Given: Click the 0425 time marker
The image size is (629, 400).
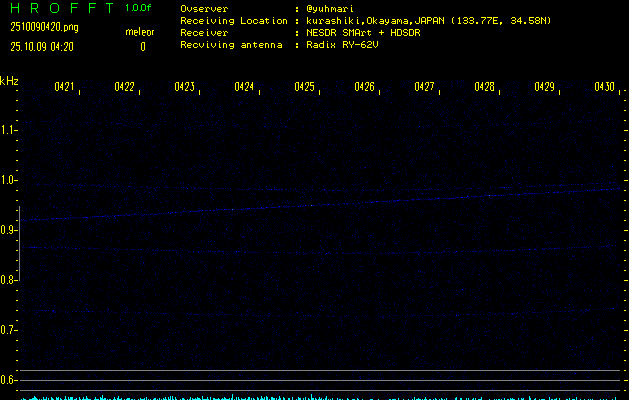Looking at the screenshot, I should tap(304, 88).
